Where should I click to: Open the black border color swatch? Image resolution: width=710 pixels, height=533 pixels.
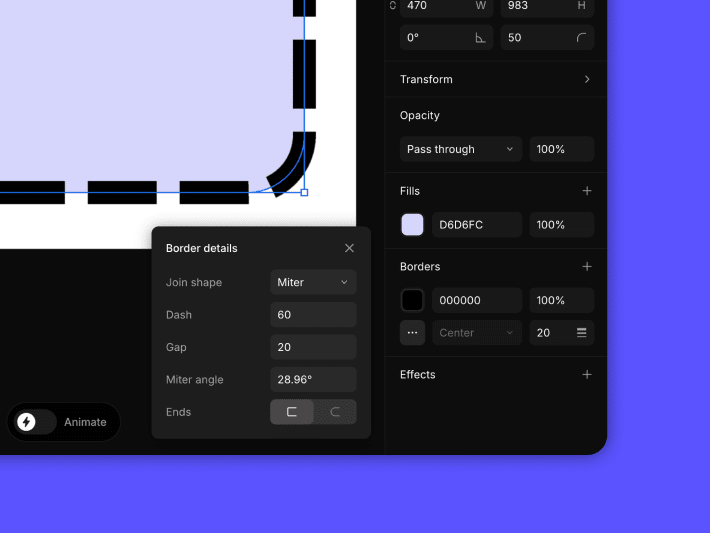tap(413, 300)
